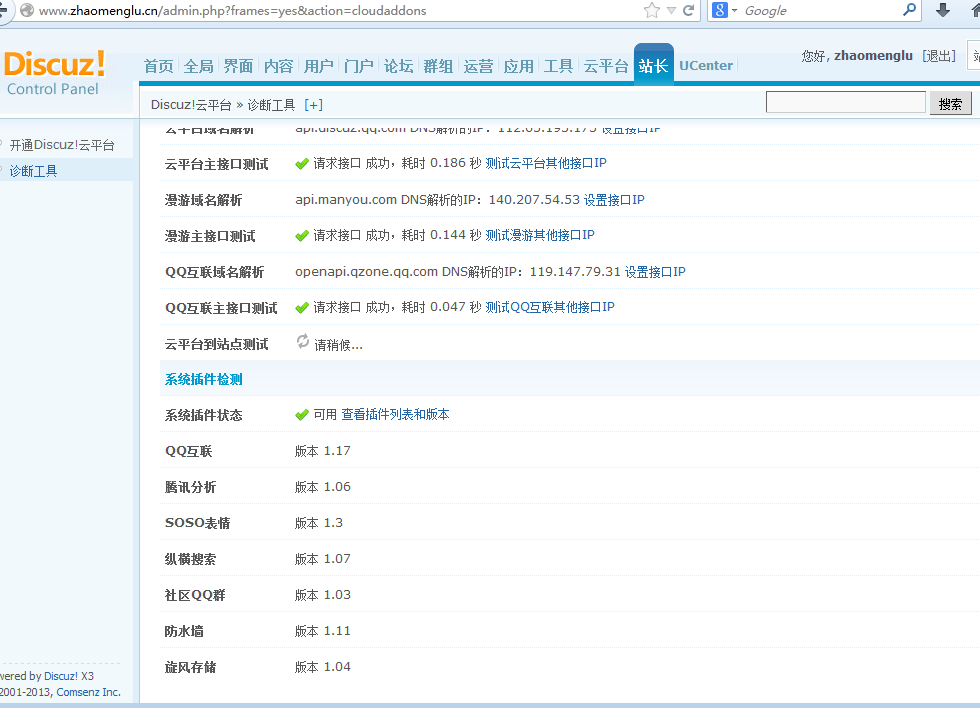Click the 腾讯分析 plugin row label
This screenshot has width=980, height=708.
[191, 487]
